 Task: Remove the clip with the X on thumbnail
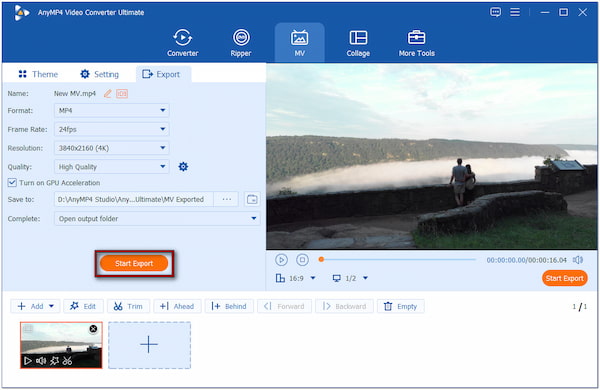[x=93, y=329]
